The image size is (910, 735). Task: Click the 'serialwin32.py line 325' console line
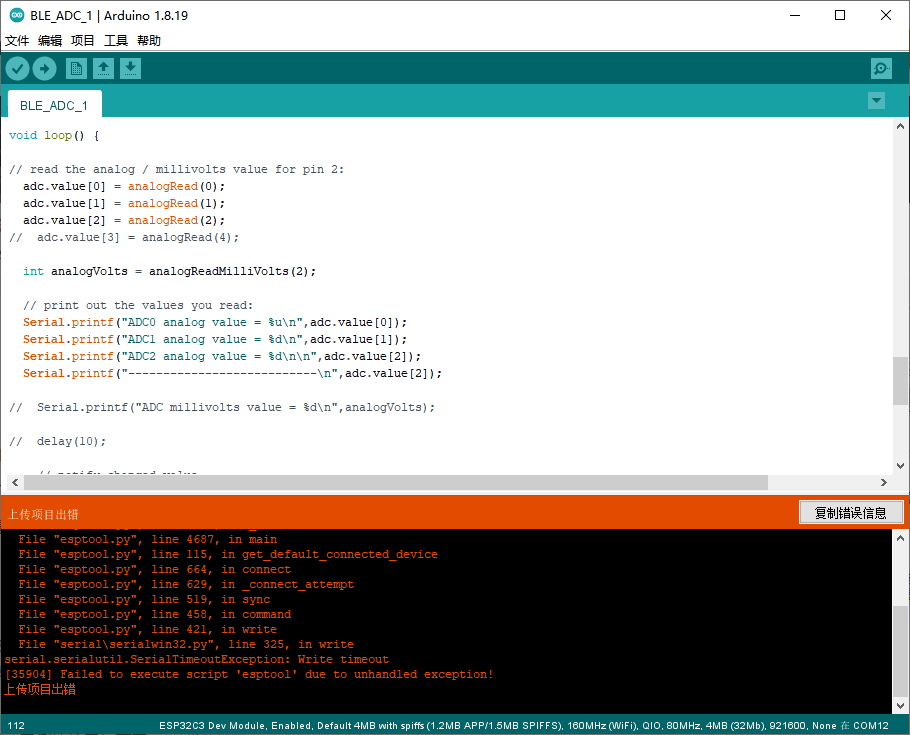pos(186,644)
